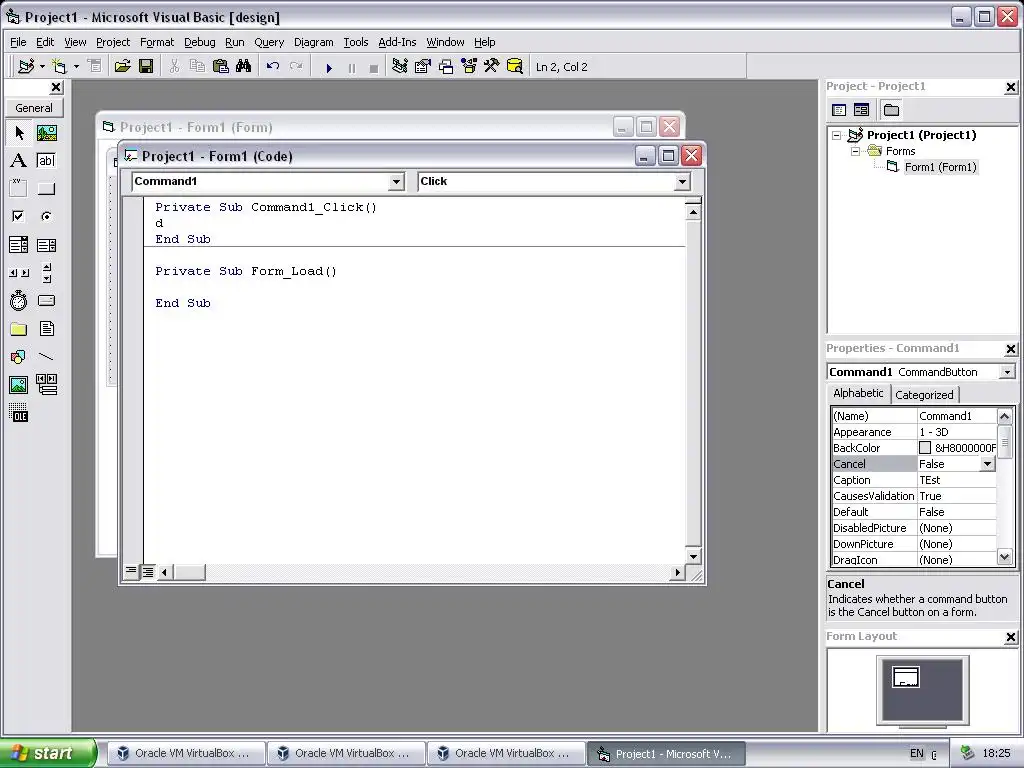Select the Pointer tool in toolbox
This screenshot has width=1024, height=768.
pos(19,133)
